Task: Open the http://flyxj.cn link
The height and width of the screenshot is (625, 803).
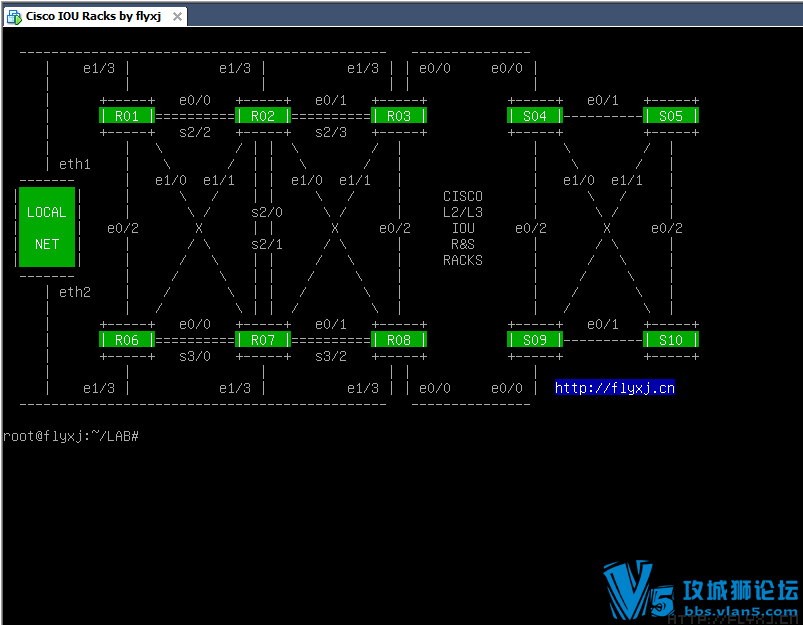Action: click(615, 388)
